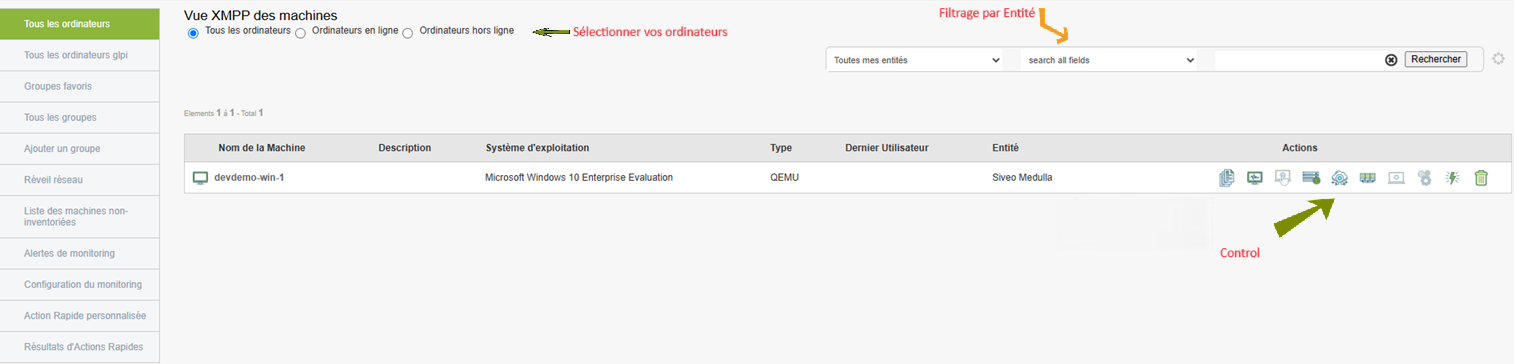
Task: Select the Tous les ordinateurs radio button
Action: point(193,33)
